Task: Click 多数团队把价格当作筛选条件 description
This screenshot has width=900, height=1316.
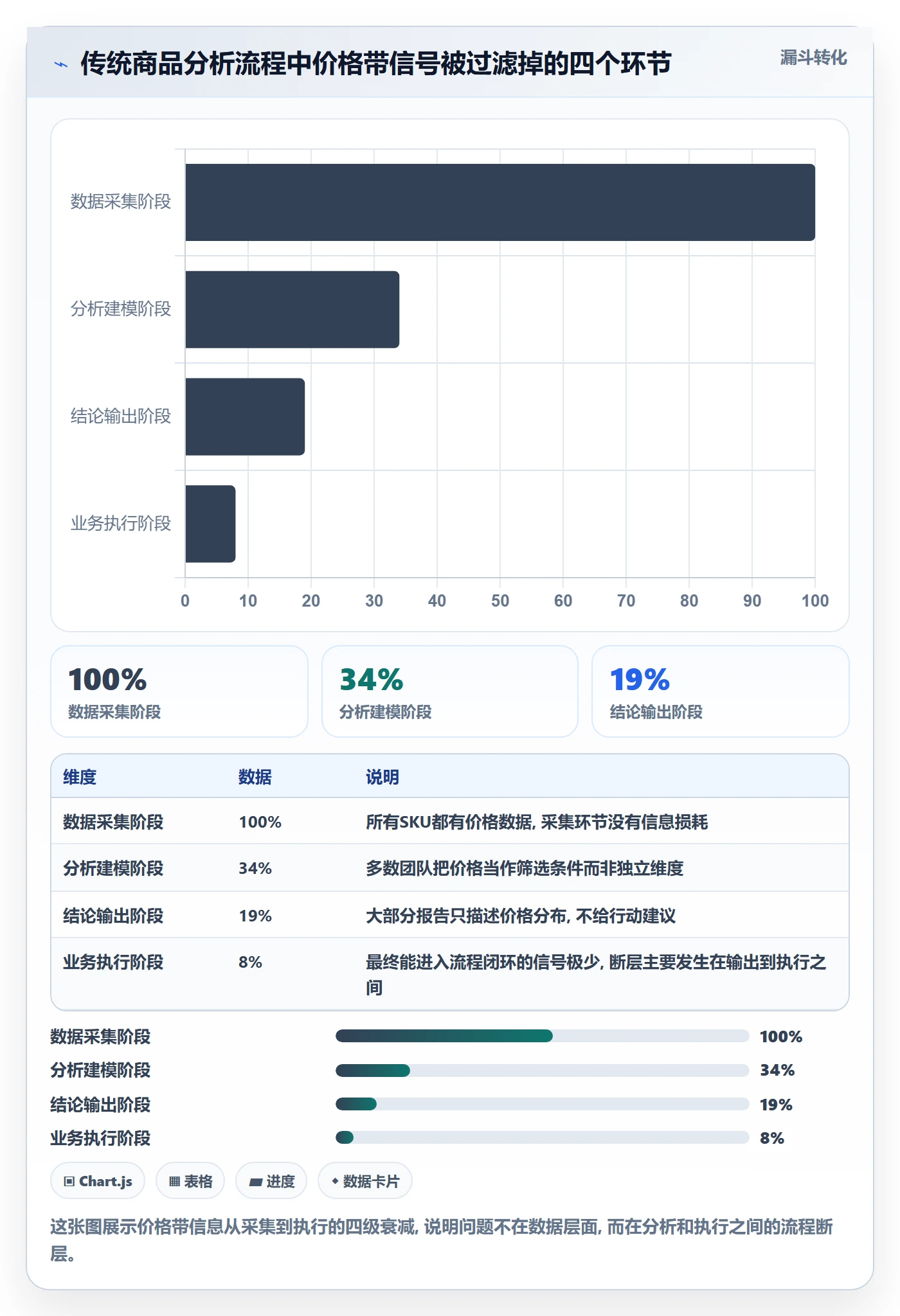Action: 525,868
